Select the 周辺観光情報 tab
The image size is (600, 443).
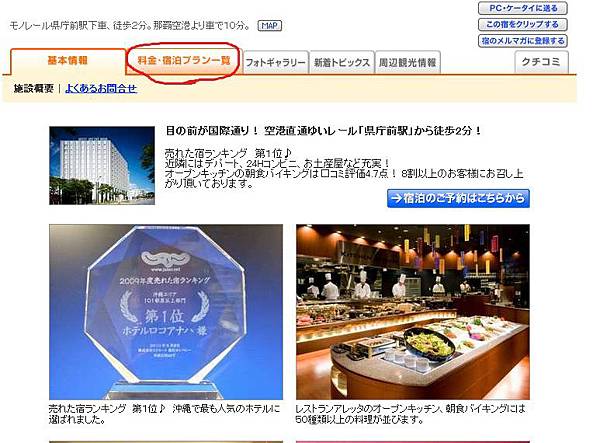408,62
